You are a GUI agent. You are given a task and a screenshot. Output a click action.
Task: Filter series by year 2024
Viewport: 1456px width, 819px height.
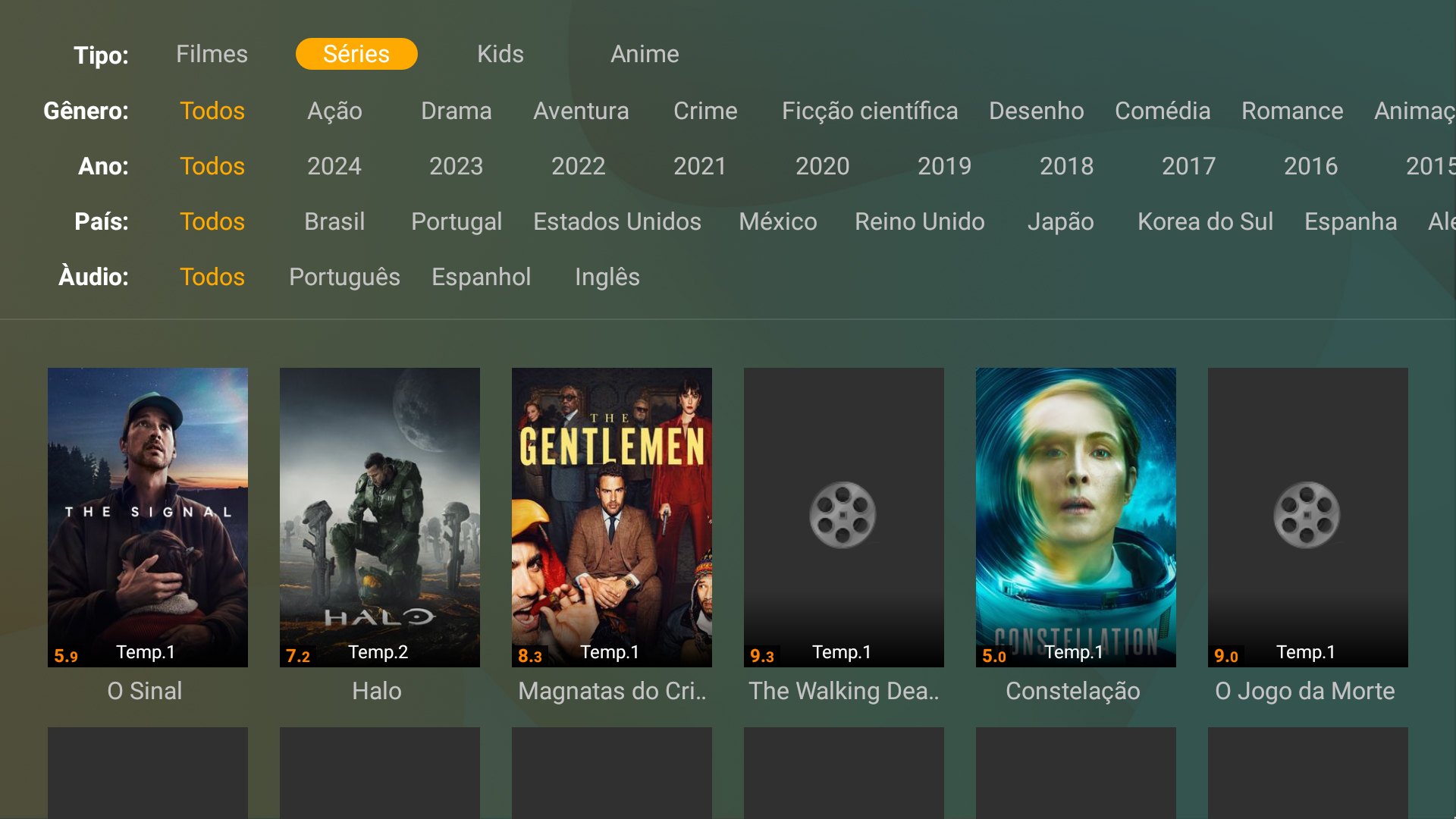click(x=334, y=166)
